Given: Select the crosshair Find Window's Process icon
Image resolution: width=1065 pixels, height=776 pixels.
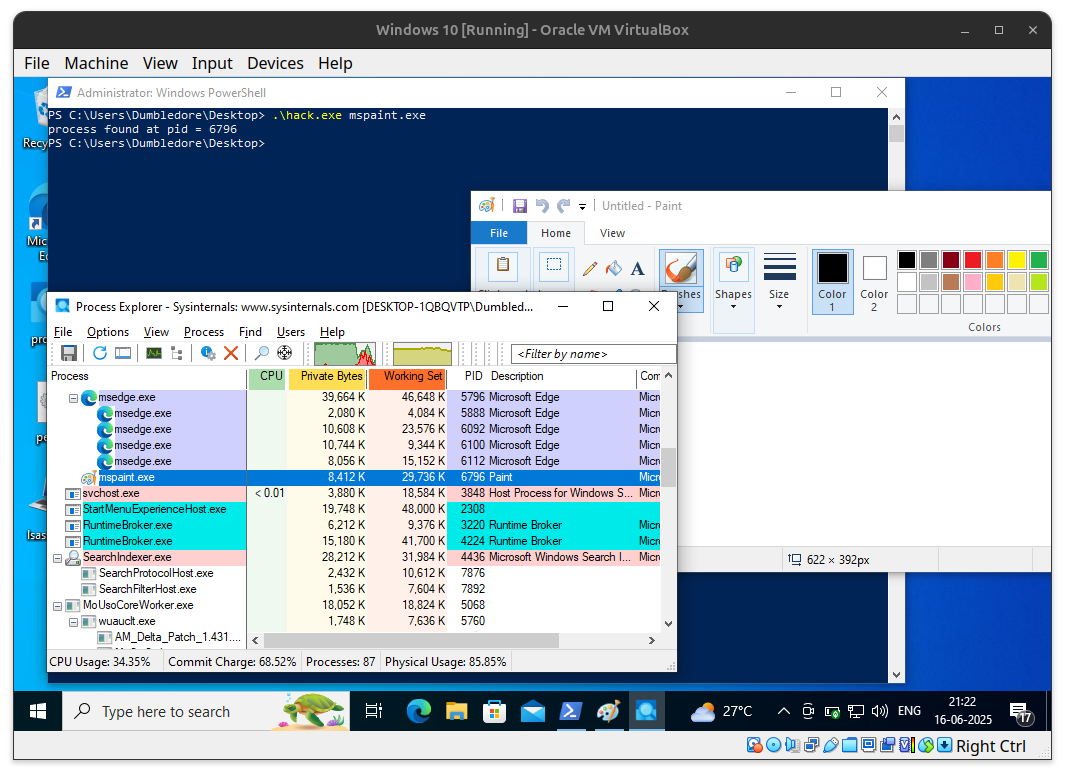Looking at the screenshot, I should 285,353.
